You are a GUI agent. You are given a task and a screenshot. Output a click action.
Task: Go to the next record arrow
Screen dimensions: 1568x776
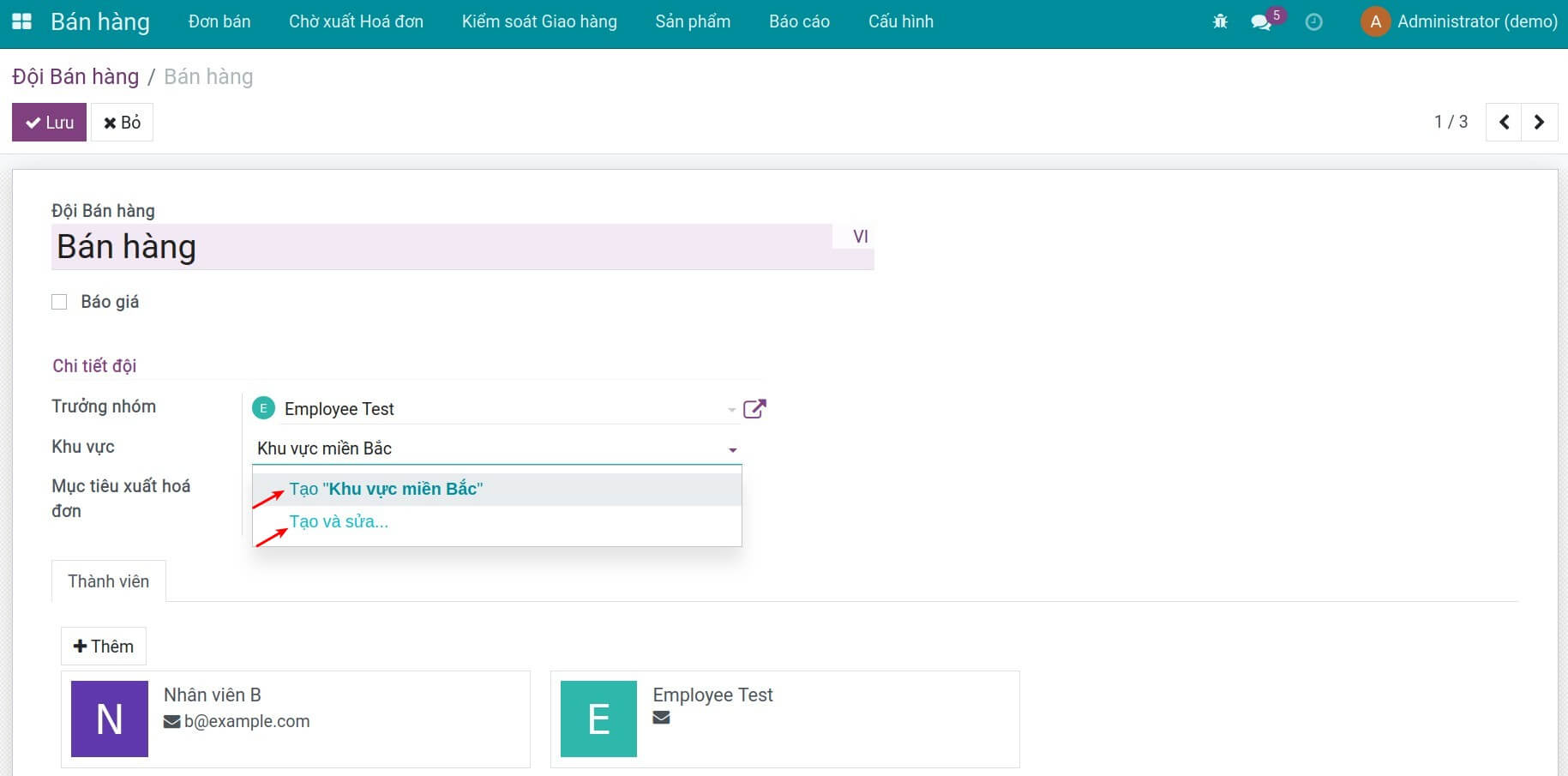point(1539,123)
